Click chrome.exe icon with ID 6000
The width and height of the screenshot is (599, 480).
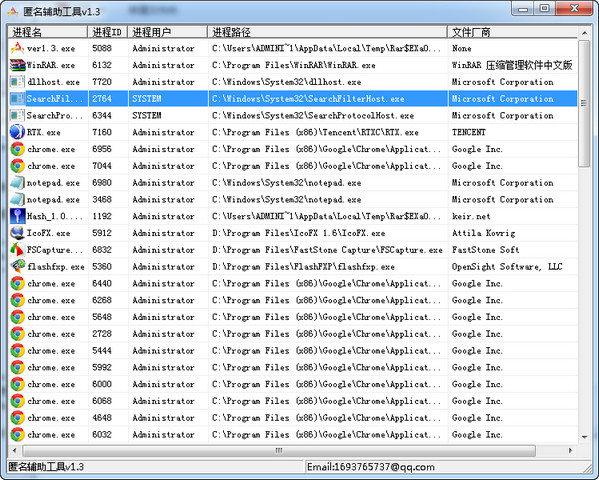pyautogui.click(x=17, y=384)
